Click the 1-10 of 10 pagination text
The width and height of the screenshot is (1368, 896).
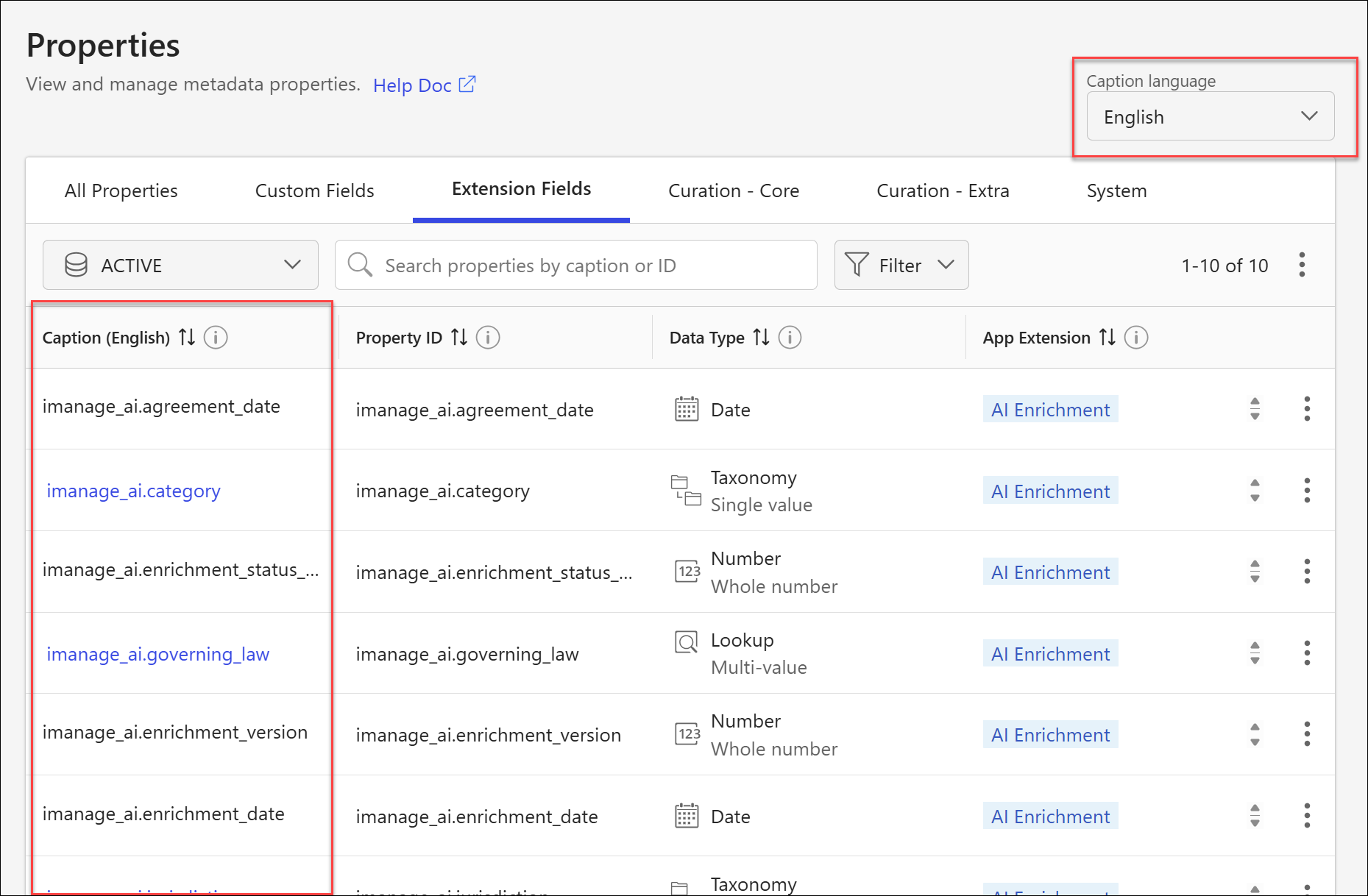click(1225, 266)
